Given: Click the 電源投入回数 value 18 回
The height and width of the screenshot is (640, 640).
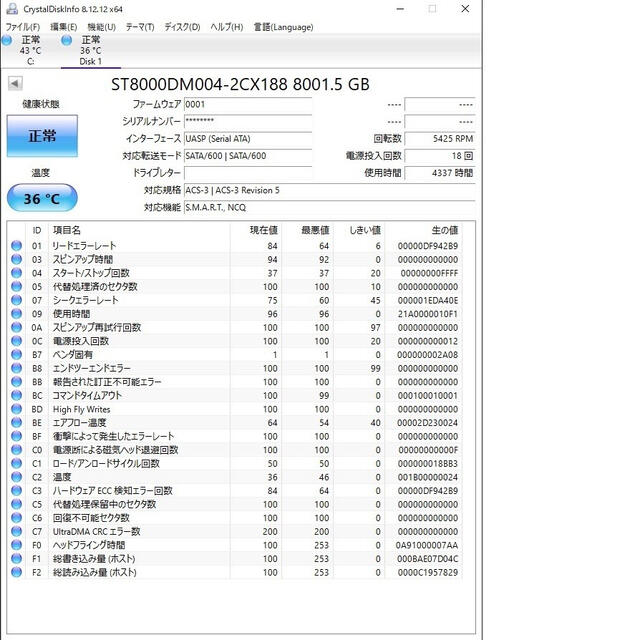Looking at the screenshot, I should pos(440,156).
